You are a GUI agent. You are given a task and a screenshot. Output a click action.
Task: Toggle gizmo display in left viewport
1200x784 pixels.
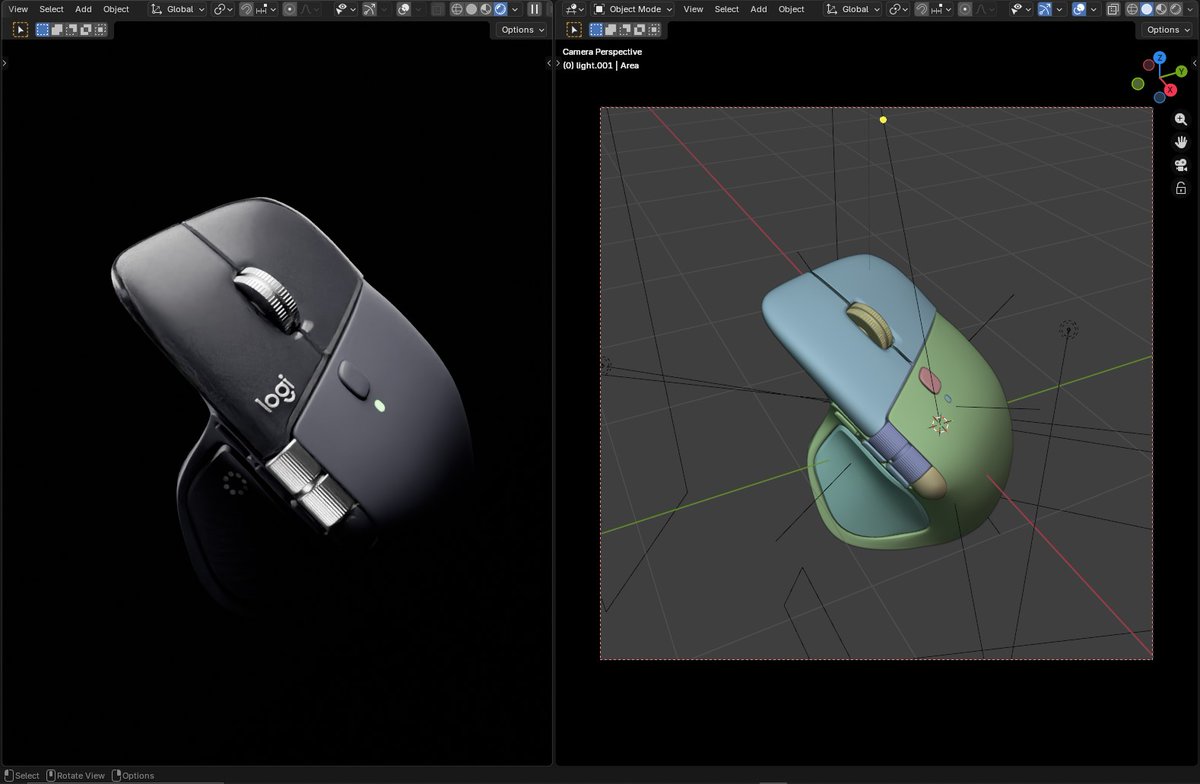coord(371,9)
